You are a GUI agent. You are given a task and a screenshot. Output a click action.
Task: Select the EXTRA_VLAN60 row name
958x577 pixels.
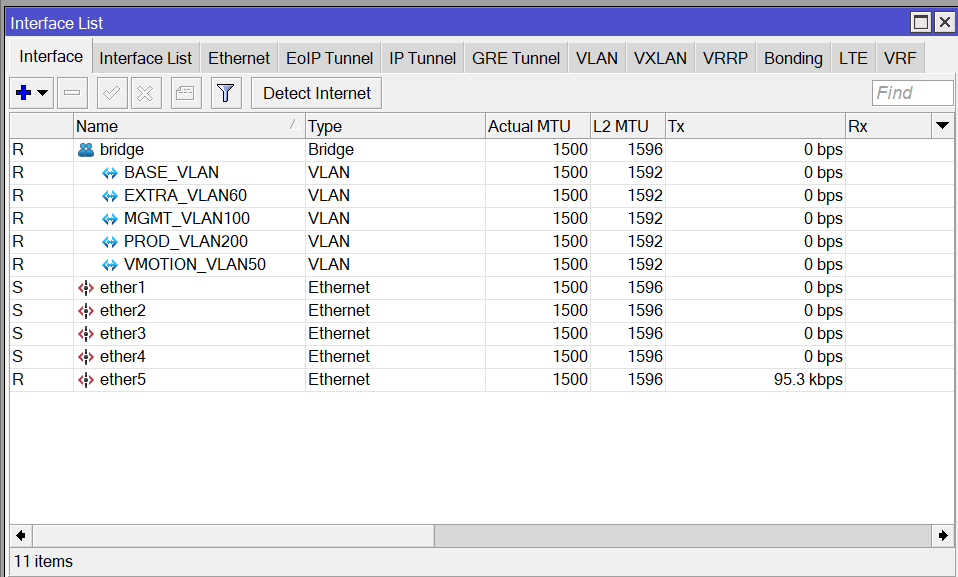[185, 196]
